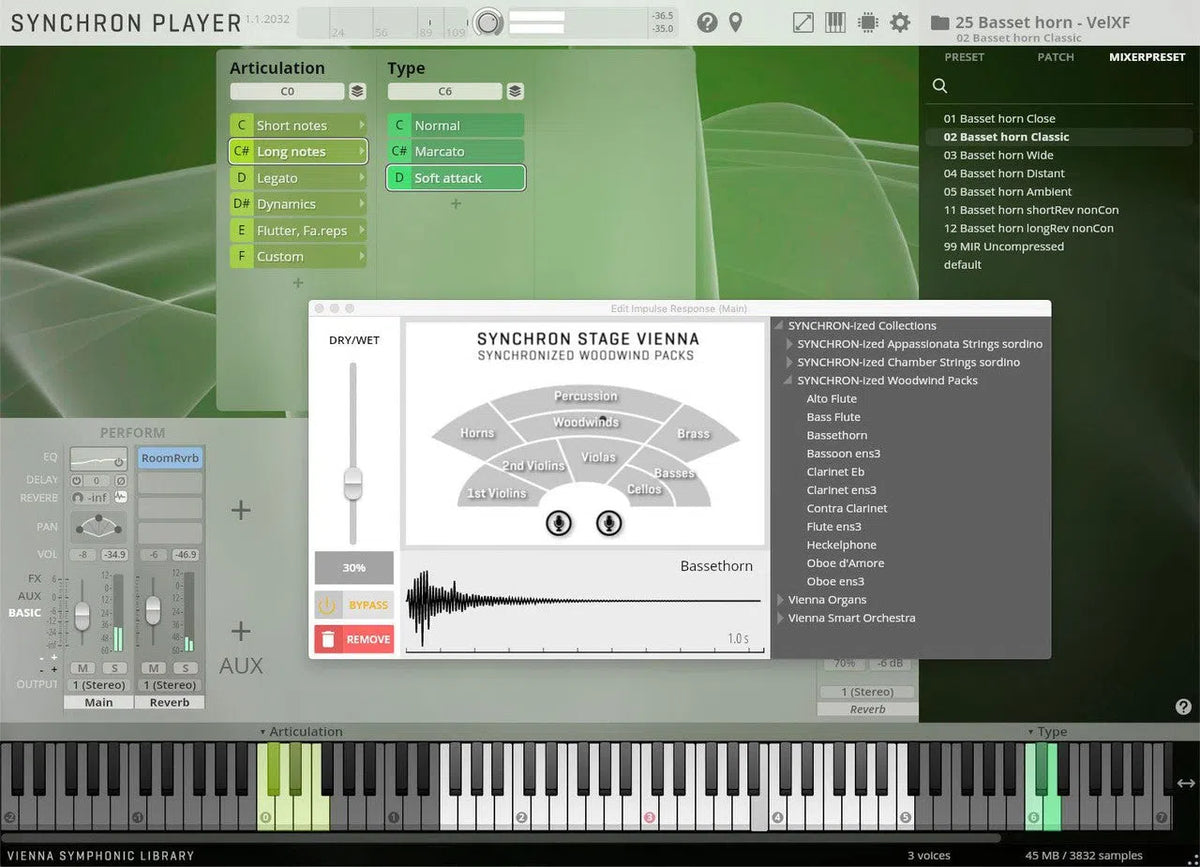1200x867 pixels.
Task: Toggle BYPASS on the impulse response
Action: tap(354, 605)
